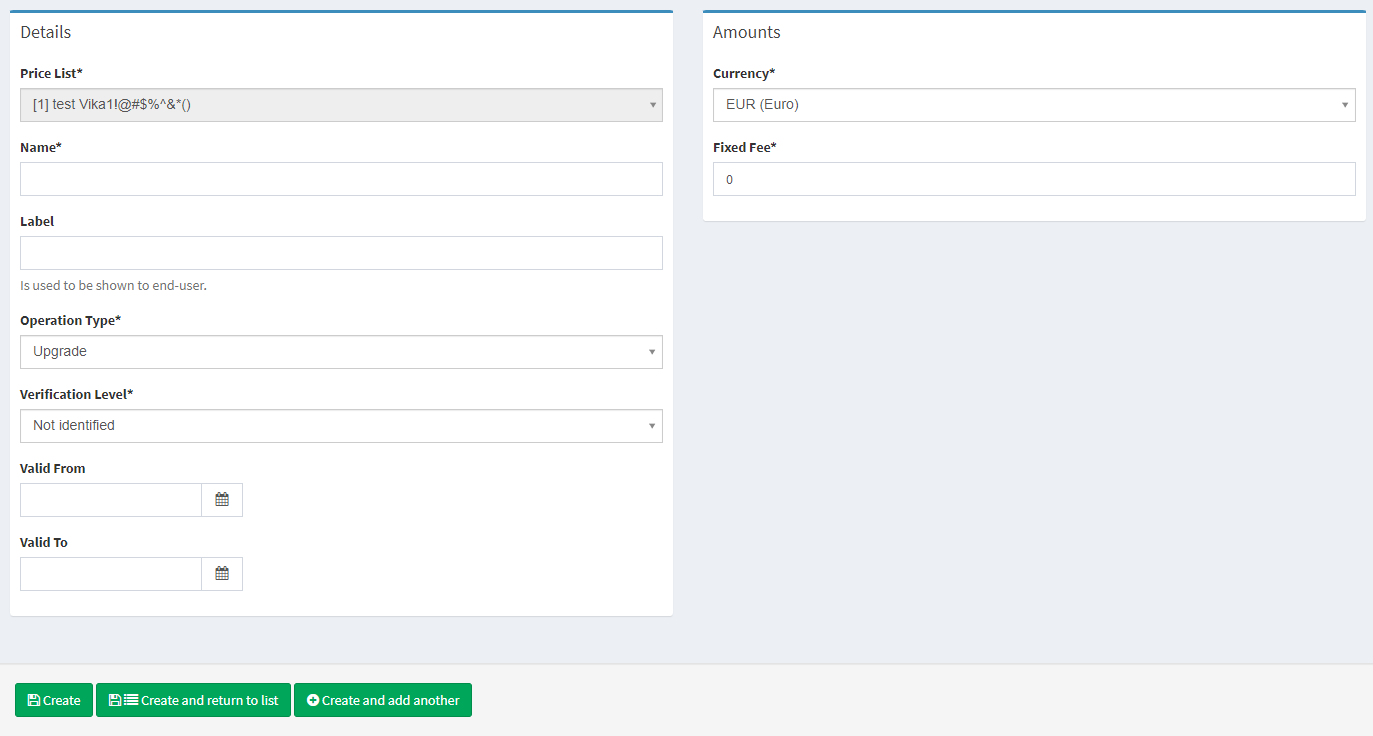Click the floppy disk icon on Create

pos(34,700)
